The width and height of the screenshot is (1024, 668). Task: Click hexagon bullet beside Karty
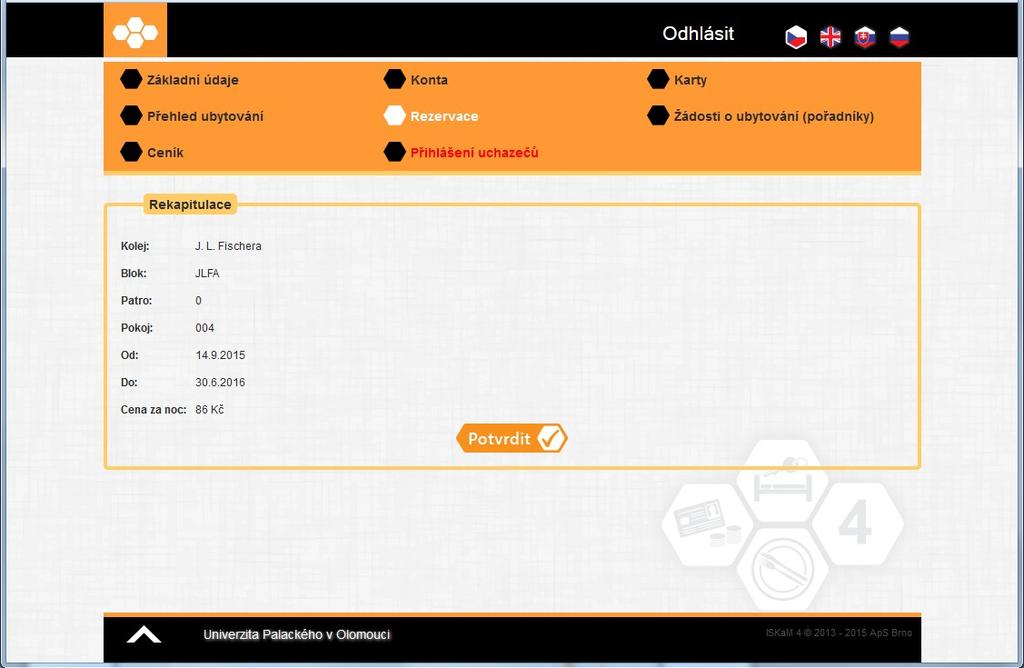click(x=658, y=79)
